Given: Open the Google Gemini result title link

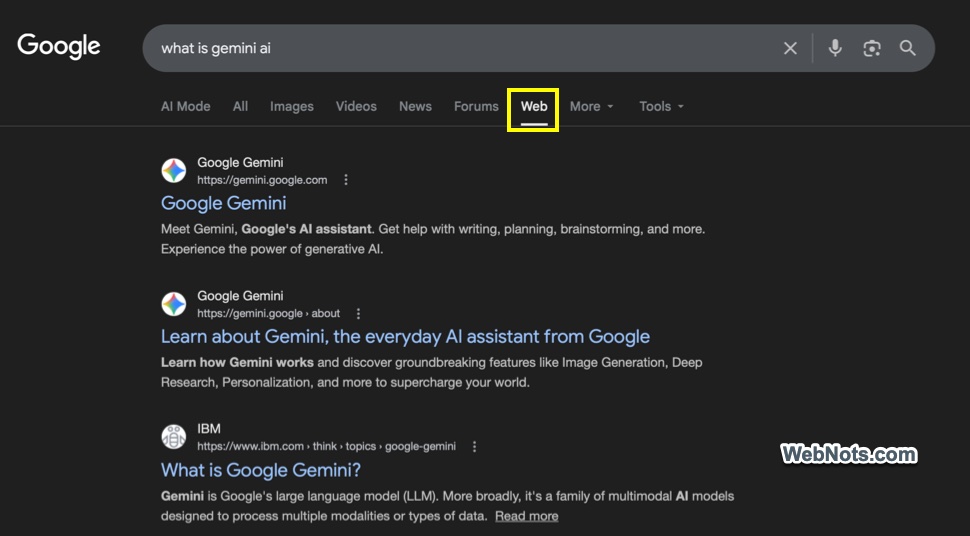Looking at the screenshot, I should (223, 203).
